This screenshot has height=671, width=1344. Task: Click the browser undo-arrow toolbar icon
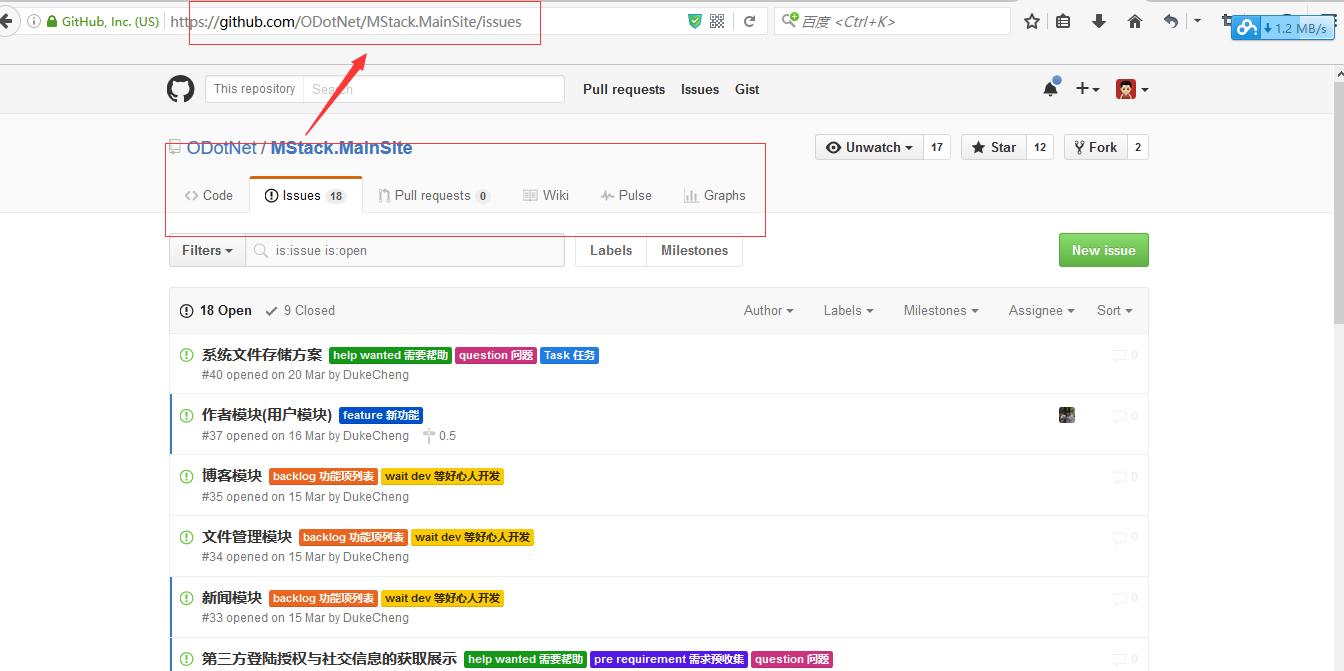(1171, 21)
